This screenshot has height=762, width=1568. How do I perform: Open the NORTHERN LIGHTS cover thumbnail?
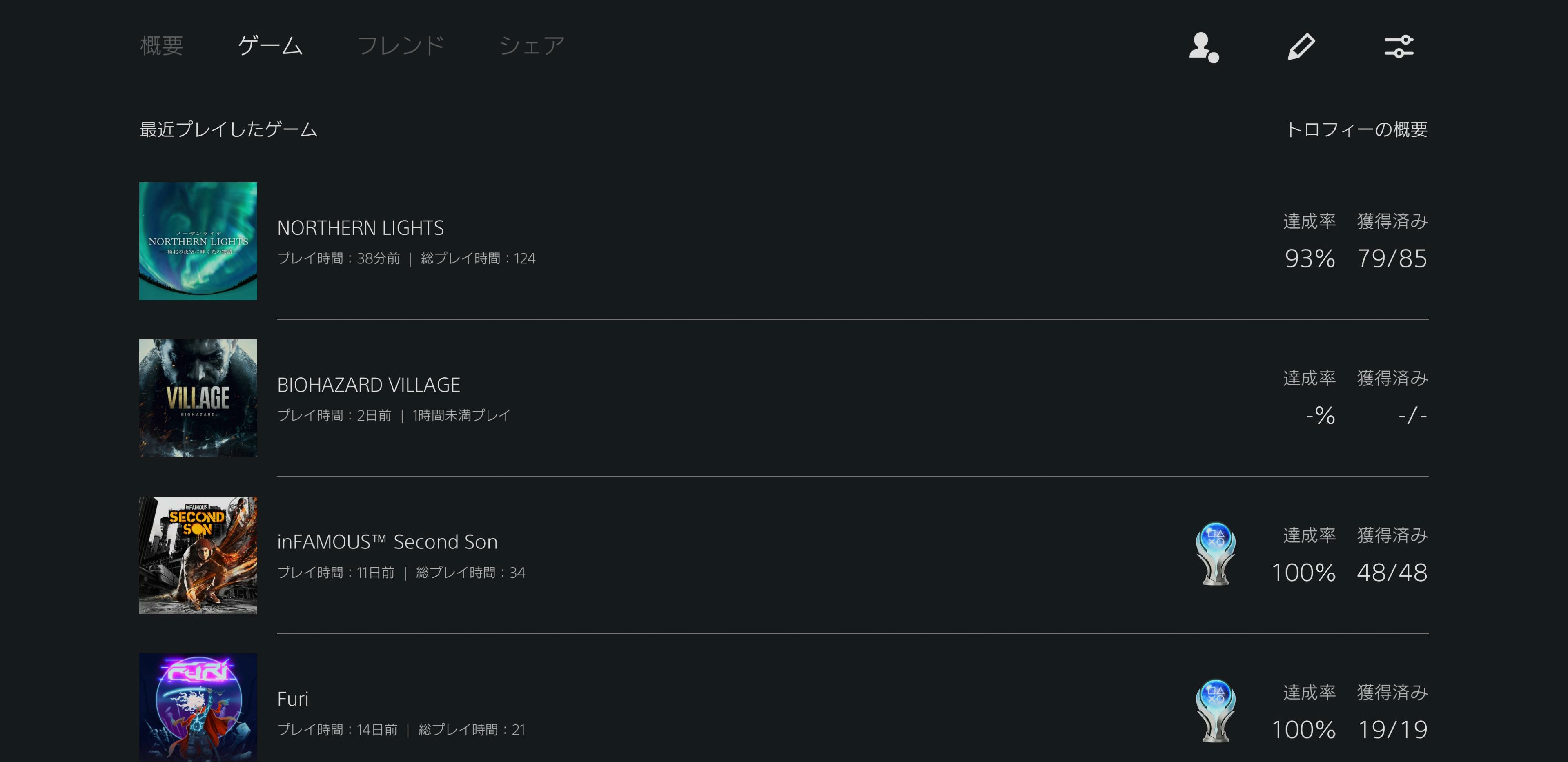(198, 241)
